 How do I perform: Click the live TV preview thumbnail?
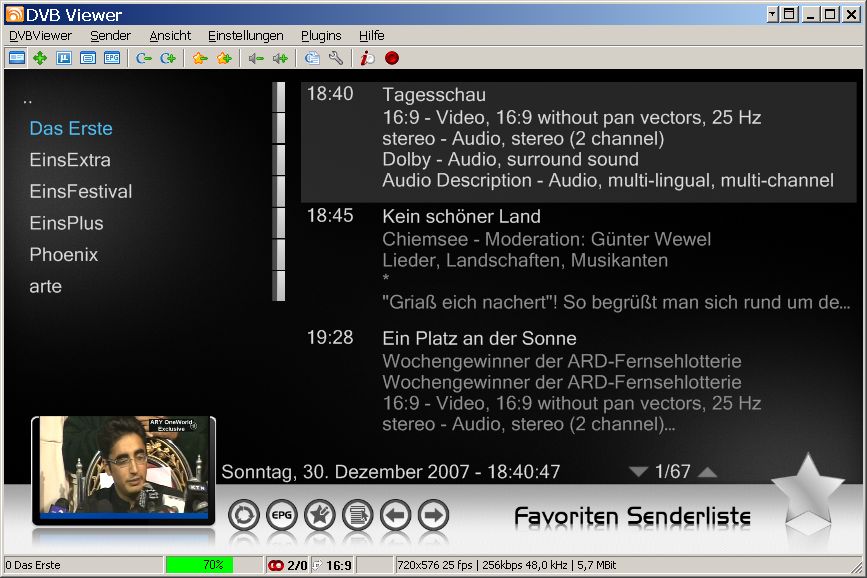click(123, 468)
